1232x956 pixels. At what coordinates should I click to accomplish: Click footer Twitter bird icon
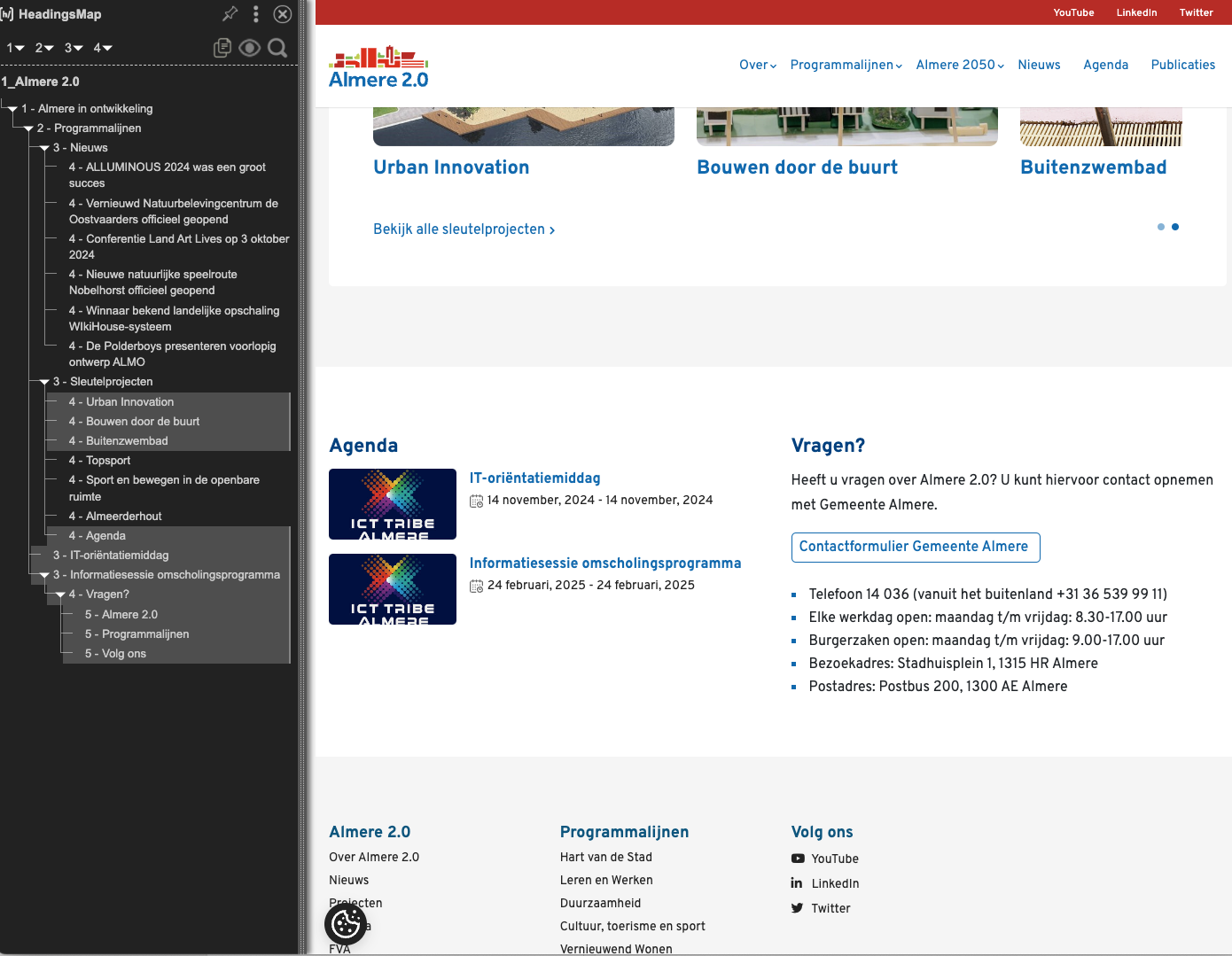(x=797, y=908)
